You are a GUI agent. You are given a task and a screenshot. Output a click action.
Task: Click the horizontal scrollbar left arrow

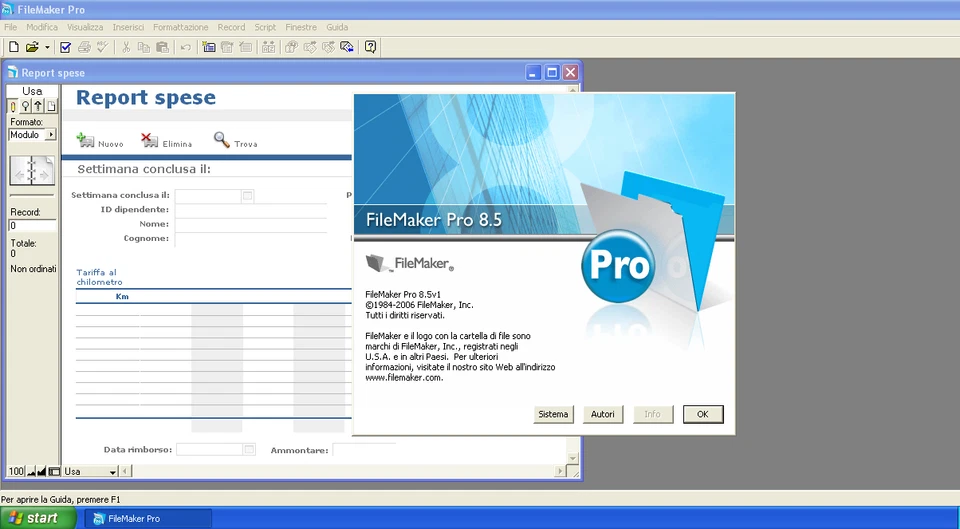[x=125, y=471]
